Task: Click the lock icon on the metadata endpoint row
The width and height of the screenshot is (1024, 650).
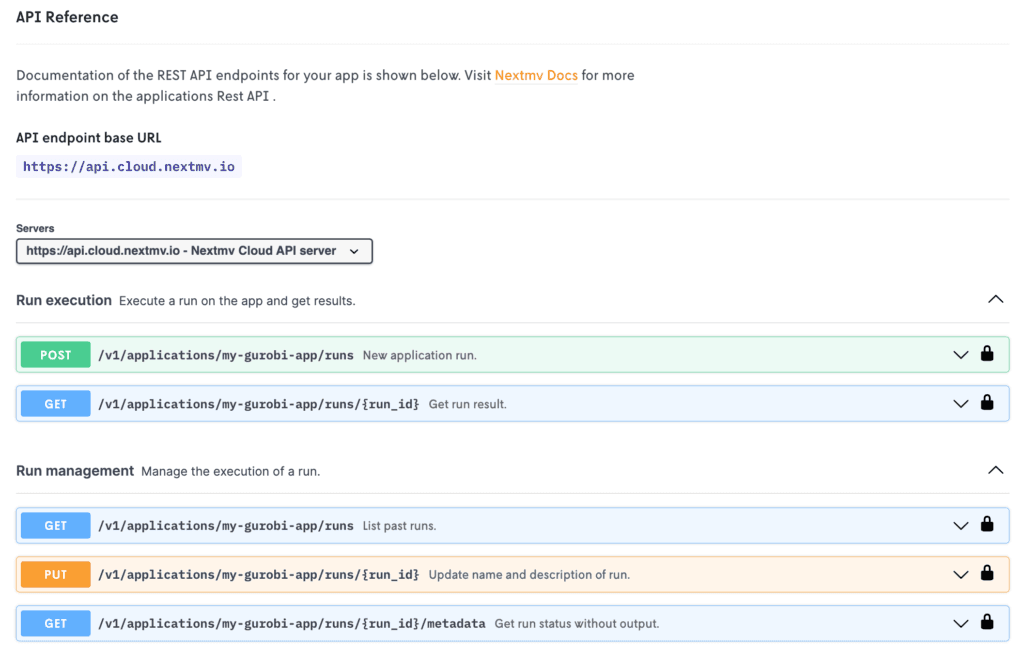Action: [987, 622]
